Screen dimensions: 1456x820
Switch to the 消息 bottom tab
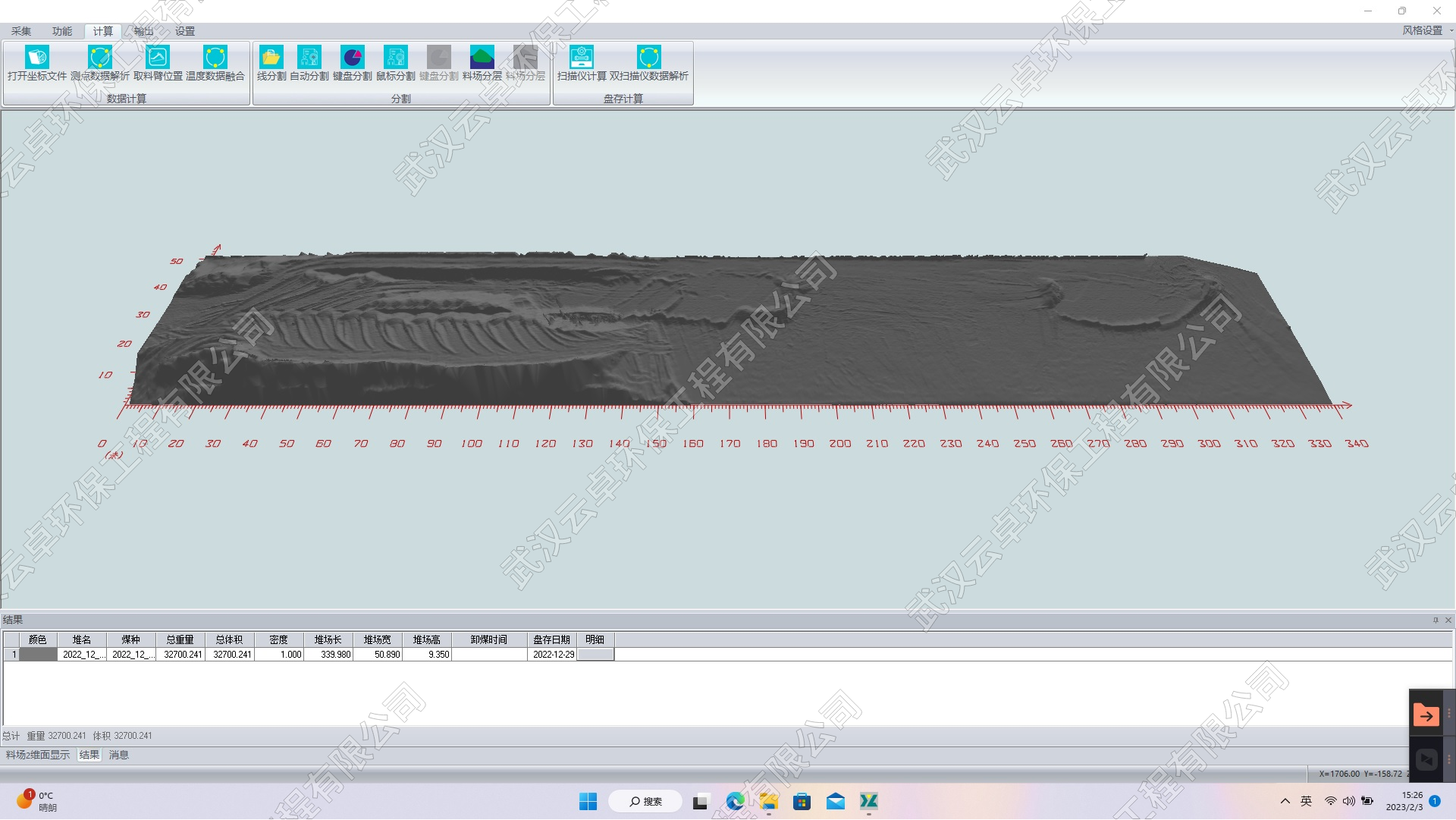119,755
